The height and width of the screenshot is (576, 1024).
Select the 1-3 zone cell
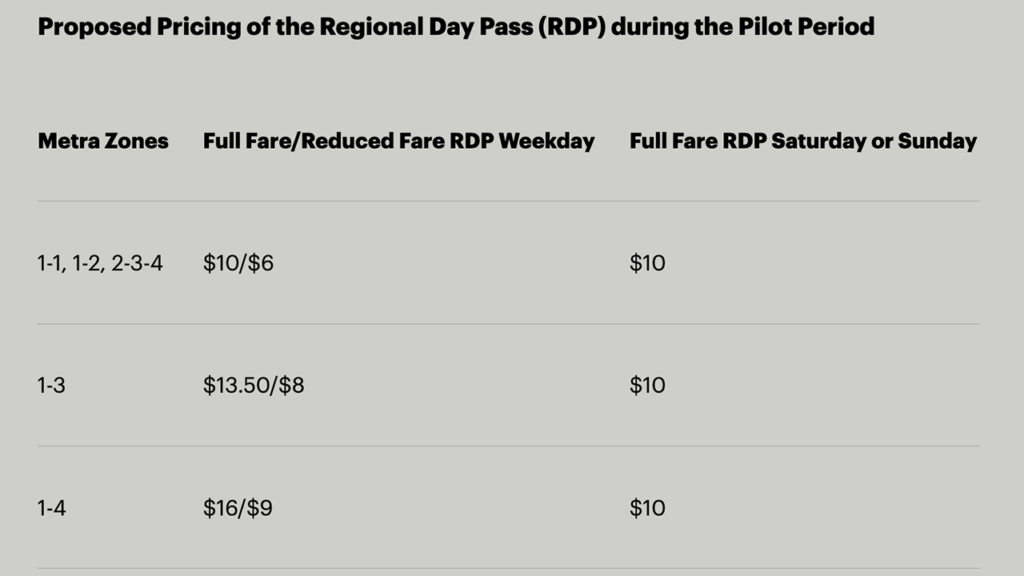coord(52,386)
